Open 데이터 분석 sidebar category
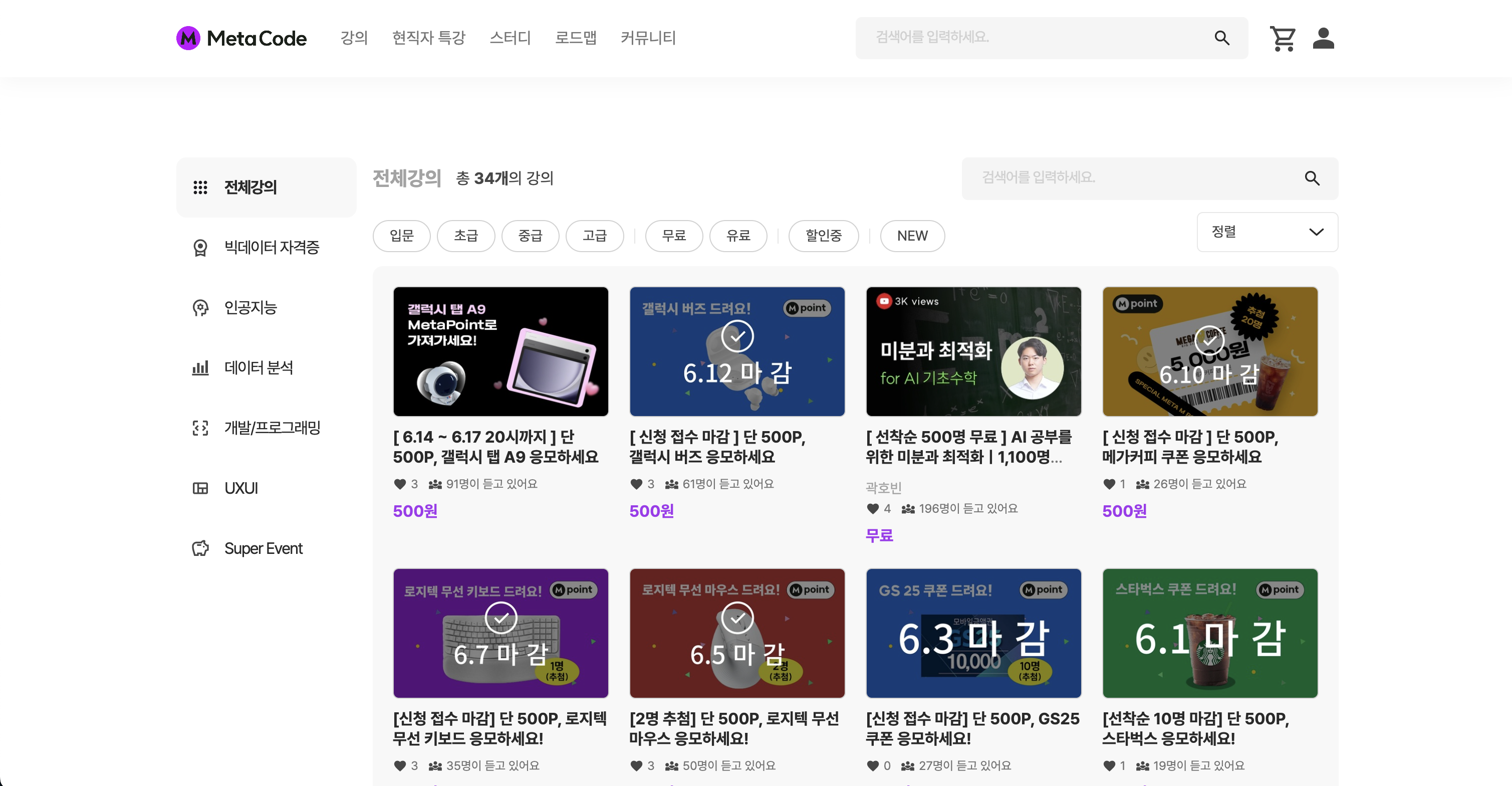The width and height of the screenshot is (1512, 786). click(258, 368)
